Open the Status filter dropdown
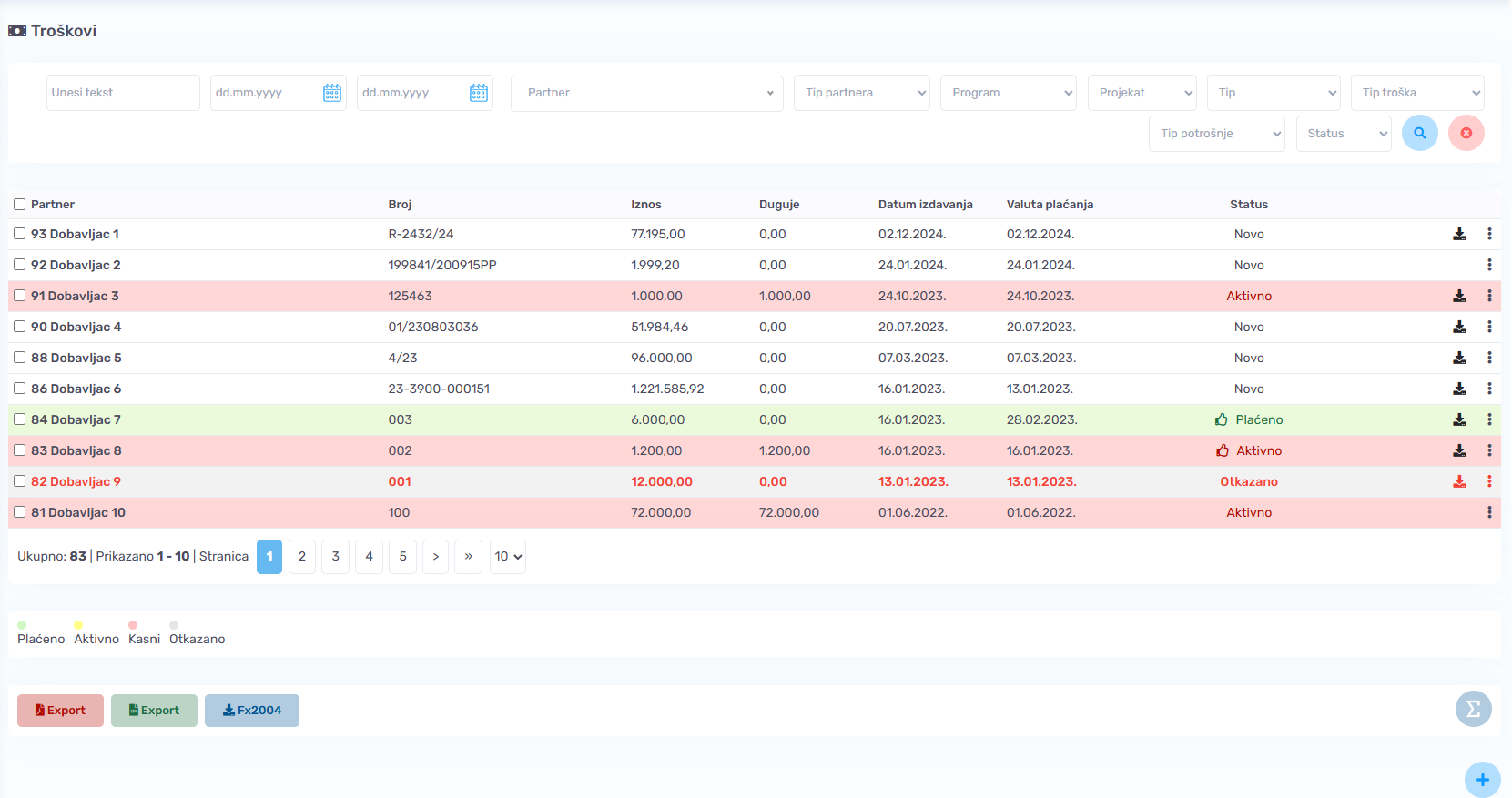The width and height of the screenshot is (1512, 798). point(1344,133)
